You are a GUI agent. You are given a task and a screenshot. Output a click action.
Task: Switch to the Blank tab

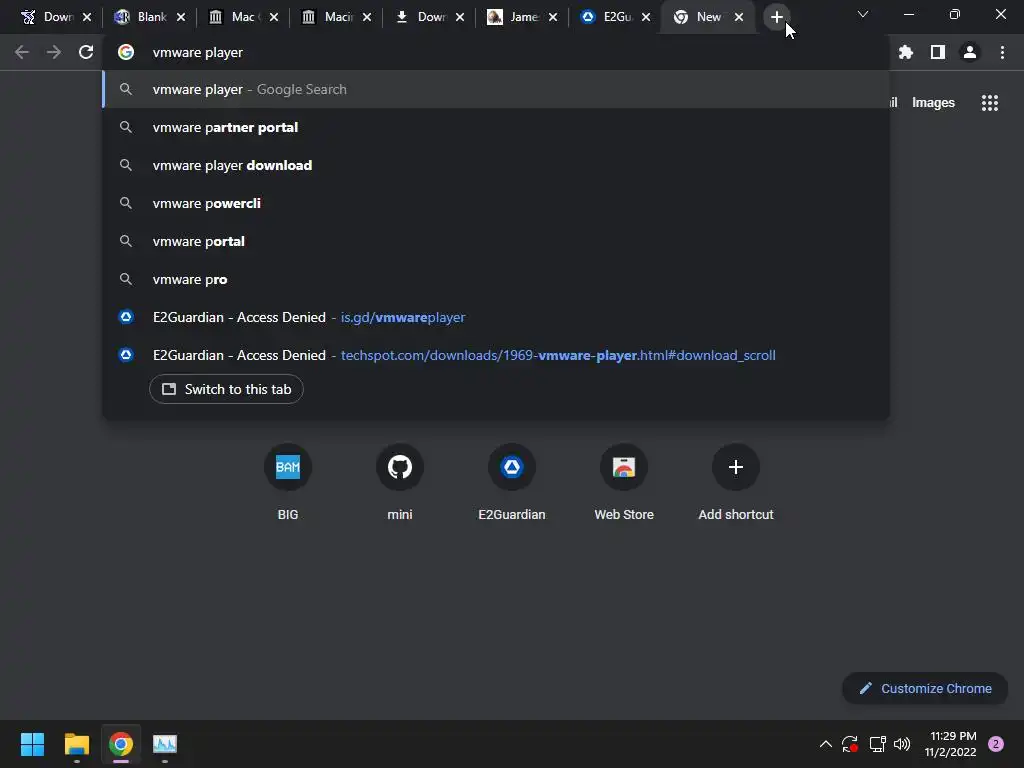(x=150, y=17)
